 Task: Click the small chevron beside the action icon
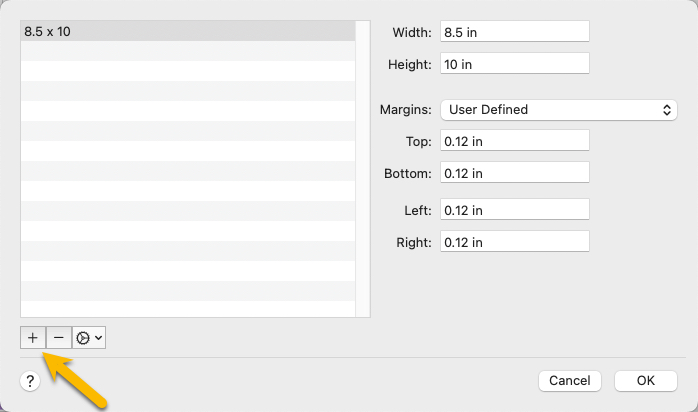tap(98, 338)
